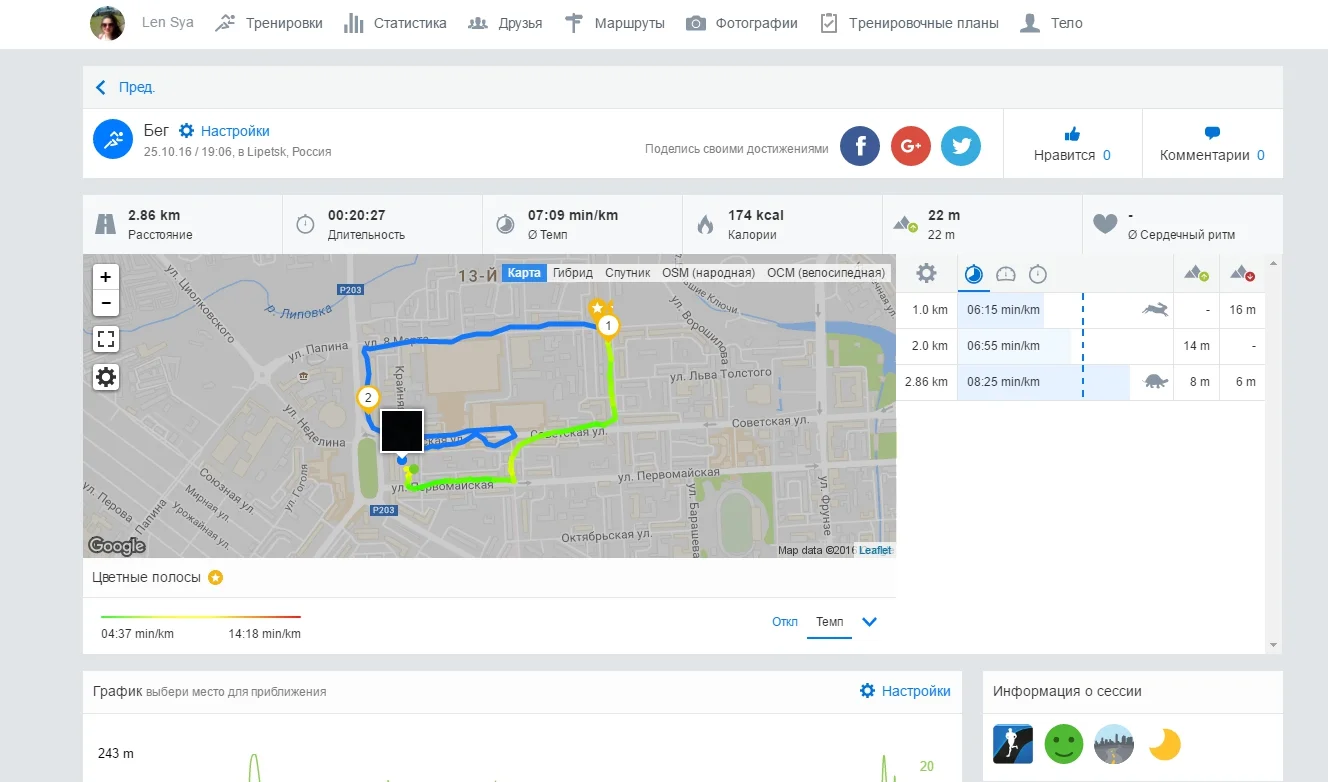Viewport: 1328px width, 782px height.
Task: Click elevation gain column header icon
Action: point(1196,273)
